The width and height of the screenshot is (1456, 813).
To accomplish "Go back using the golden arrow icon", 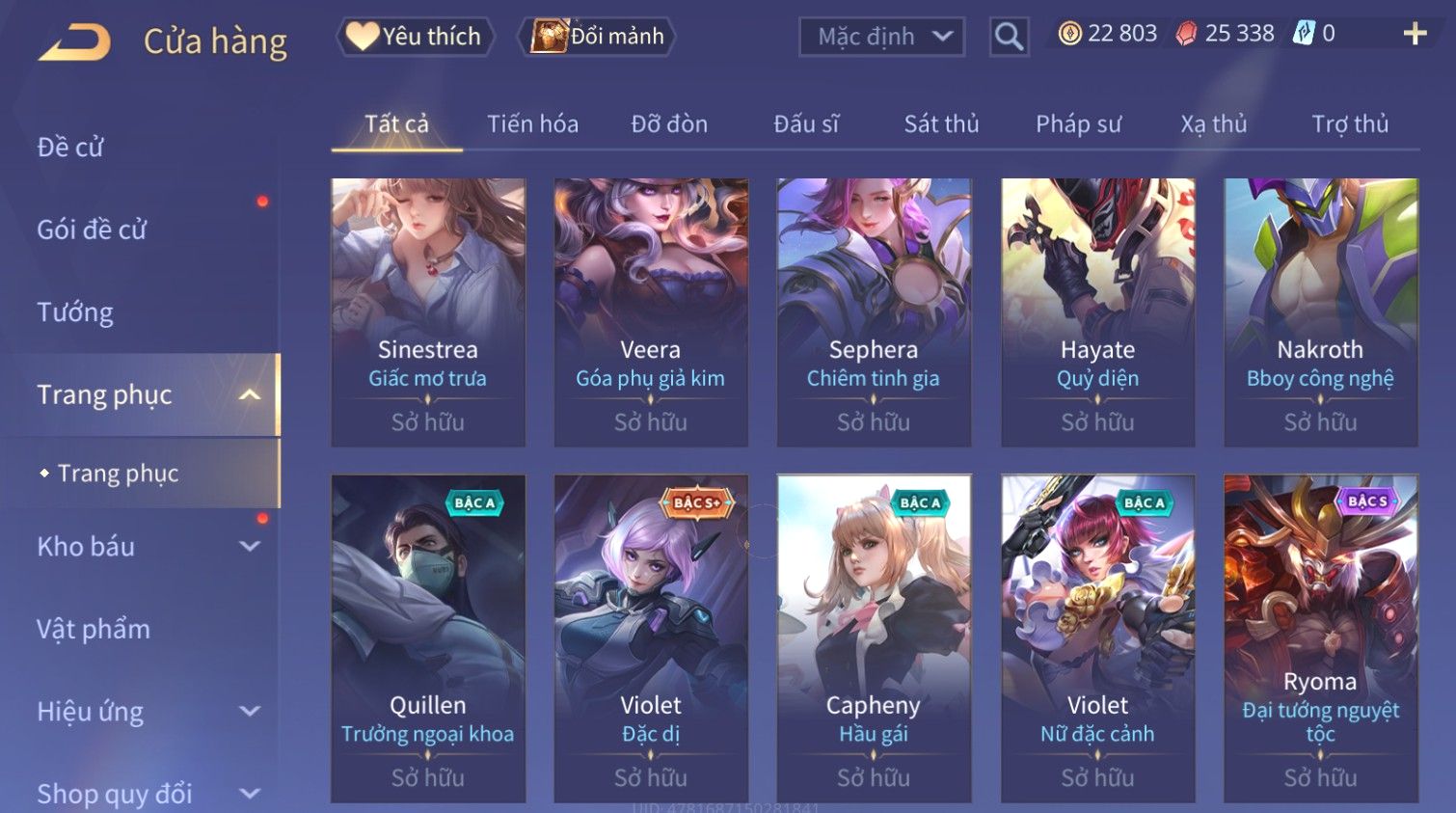I will pos(74,42).
